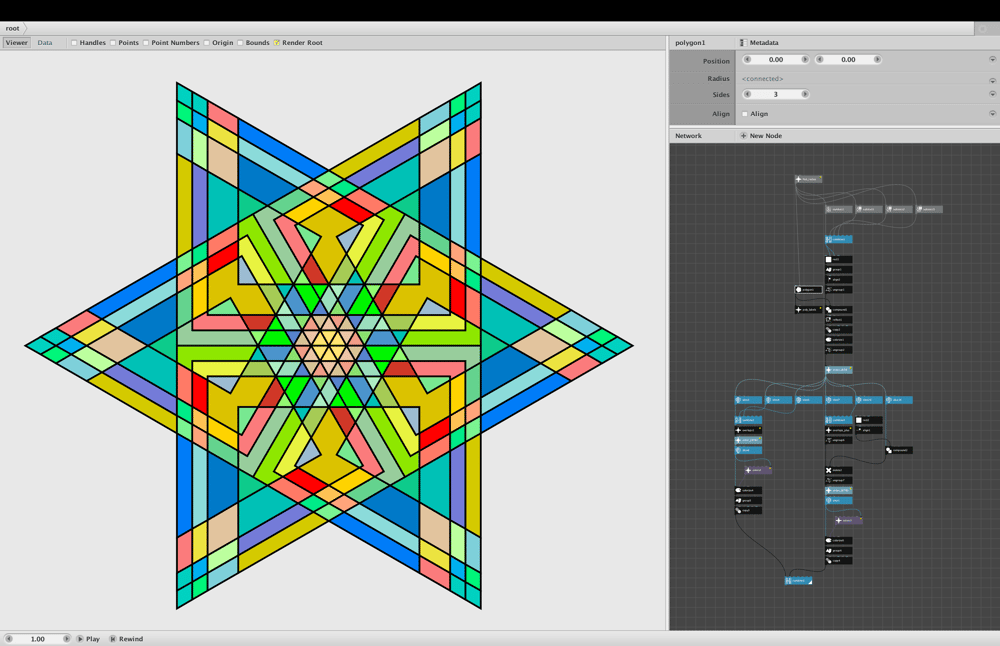Select the compound1 node
Image resolution: width=1000 pixels, height=646 pixels.
pyautogui.click(x=839, y=310)
